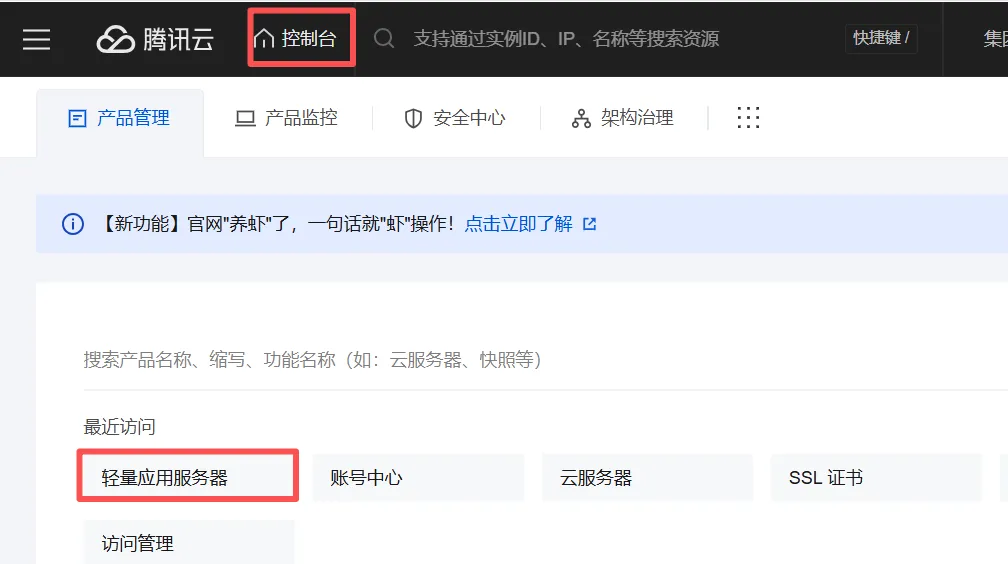Viewport: 1008px width, 564px height.
Task: Switch to 安全中心 tab
Action: coord(454,118)
